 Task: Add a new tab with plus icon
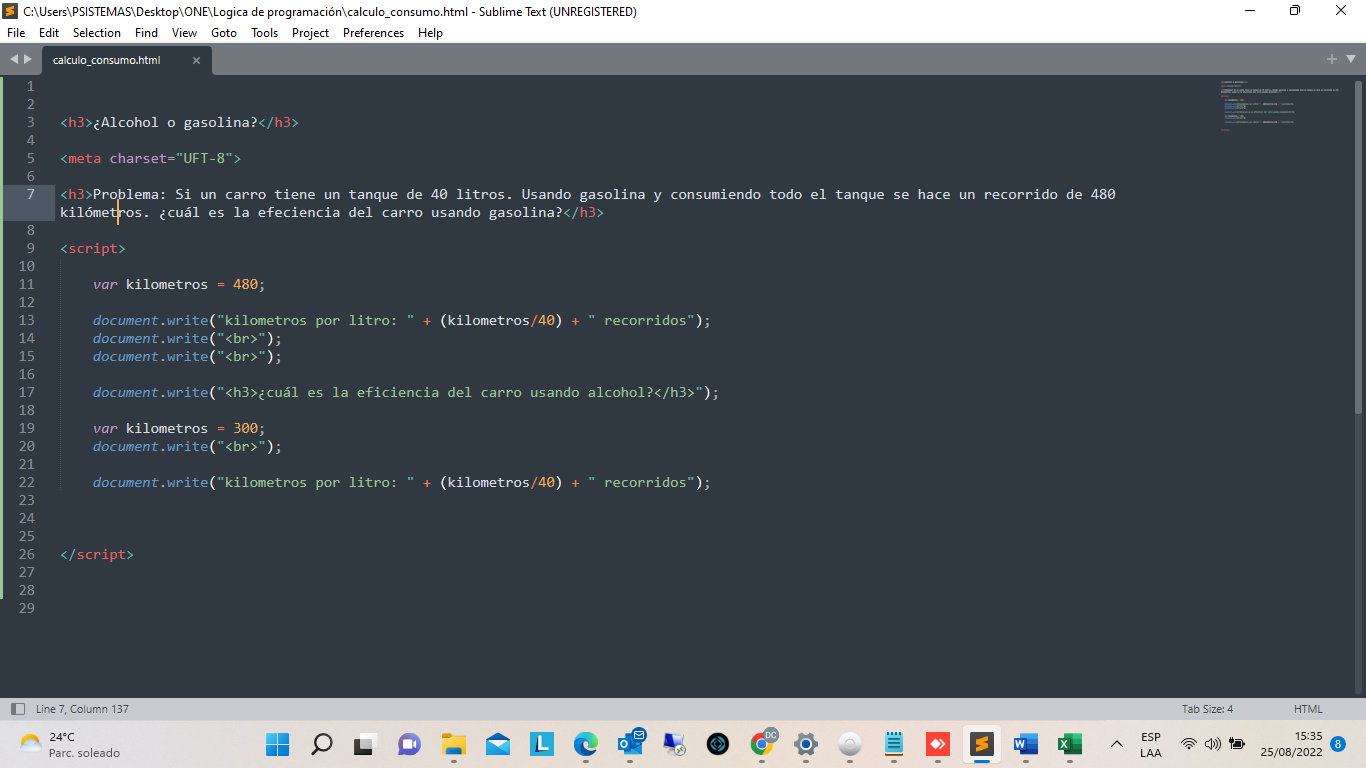(1332, 59)
